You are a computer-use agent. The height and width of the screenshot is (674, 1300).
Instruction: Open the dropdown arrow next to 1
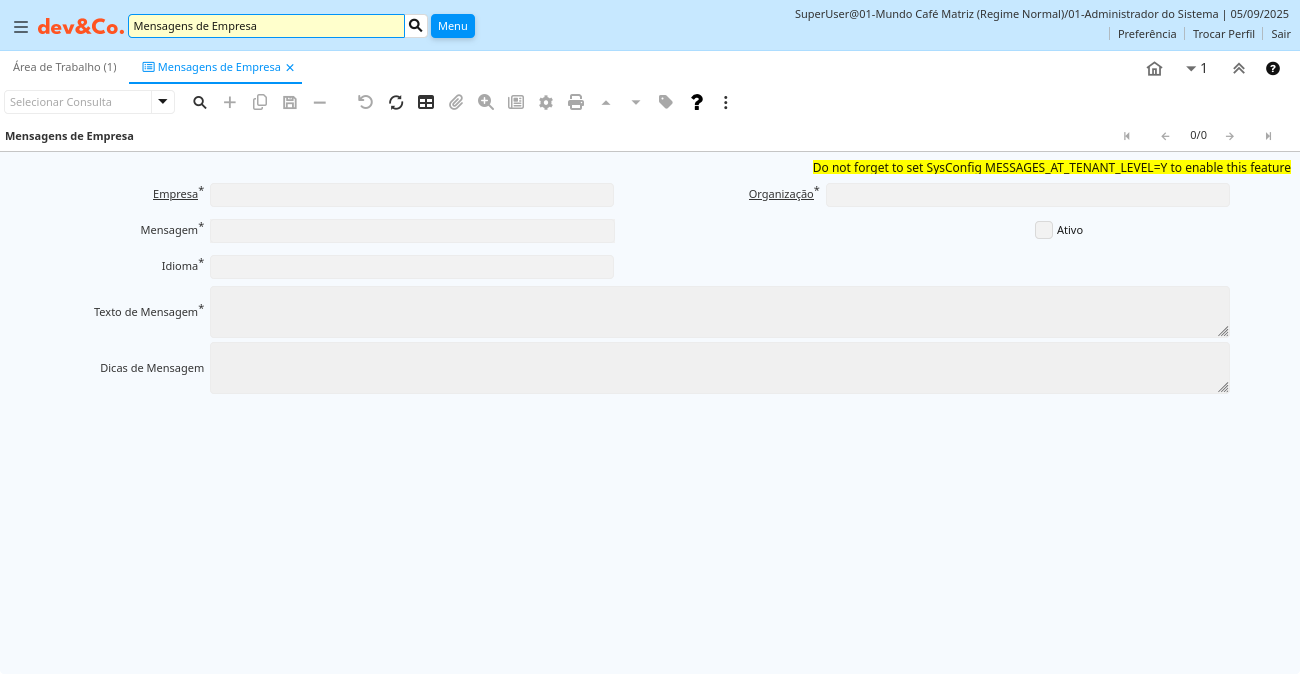tap(1191, 69)
